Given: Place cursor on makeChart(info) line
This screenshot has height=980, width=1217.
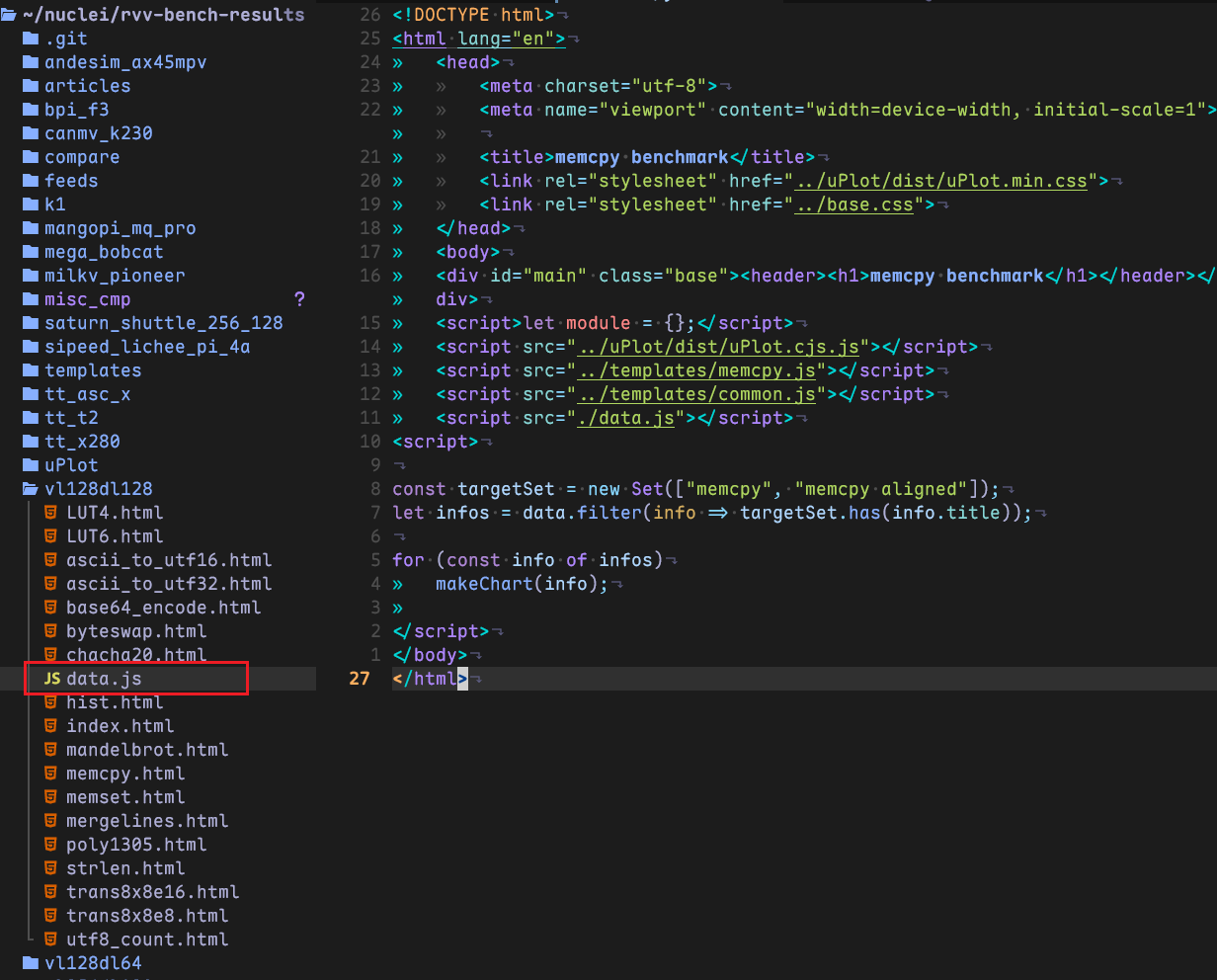Looking at the screenshot, I should 524,584.
